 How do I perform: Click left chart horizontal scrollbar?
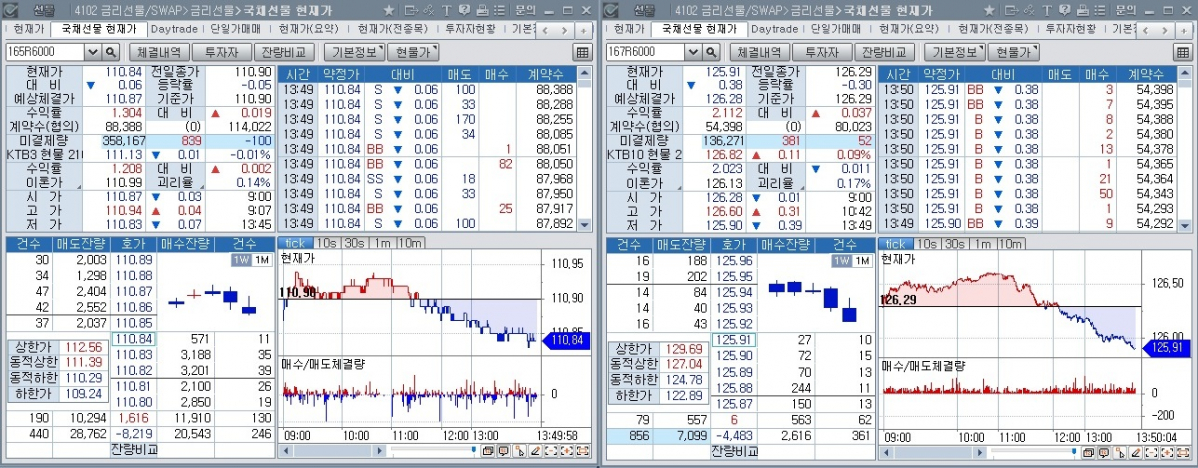[334, 450]
